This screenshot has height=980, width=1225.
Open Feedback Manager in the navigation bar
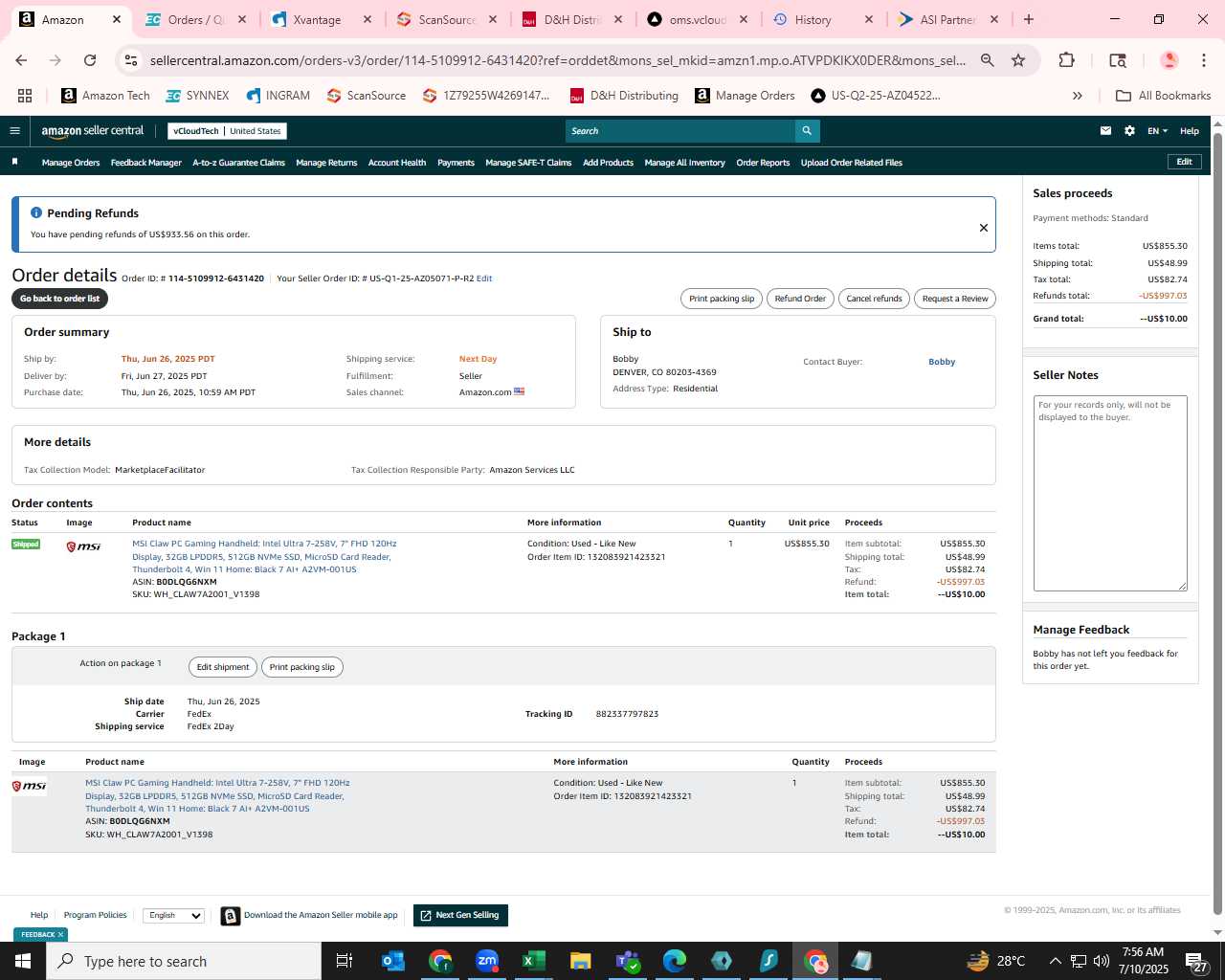pyautogui.click(x=146, y=163)
